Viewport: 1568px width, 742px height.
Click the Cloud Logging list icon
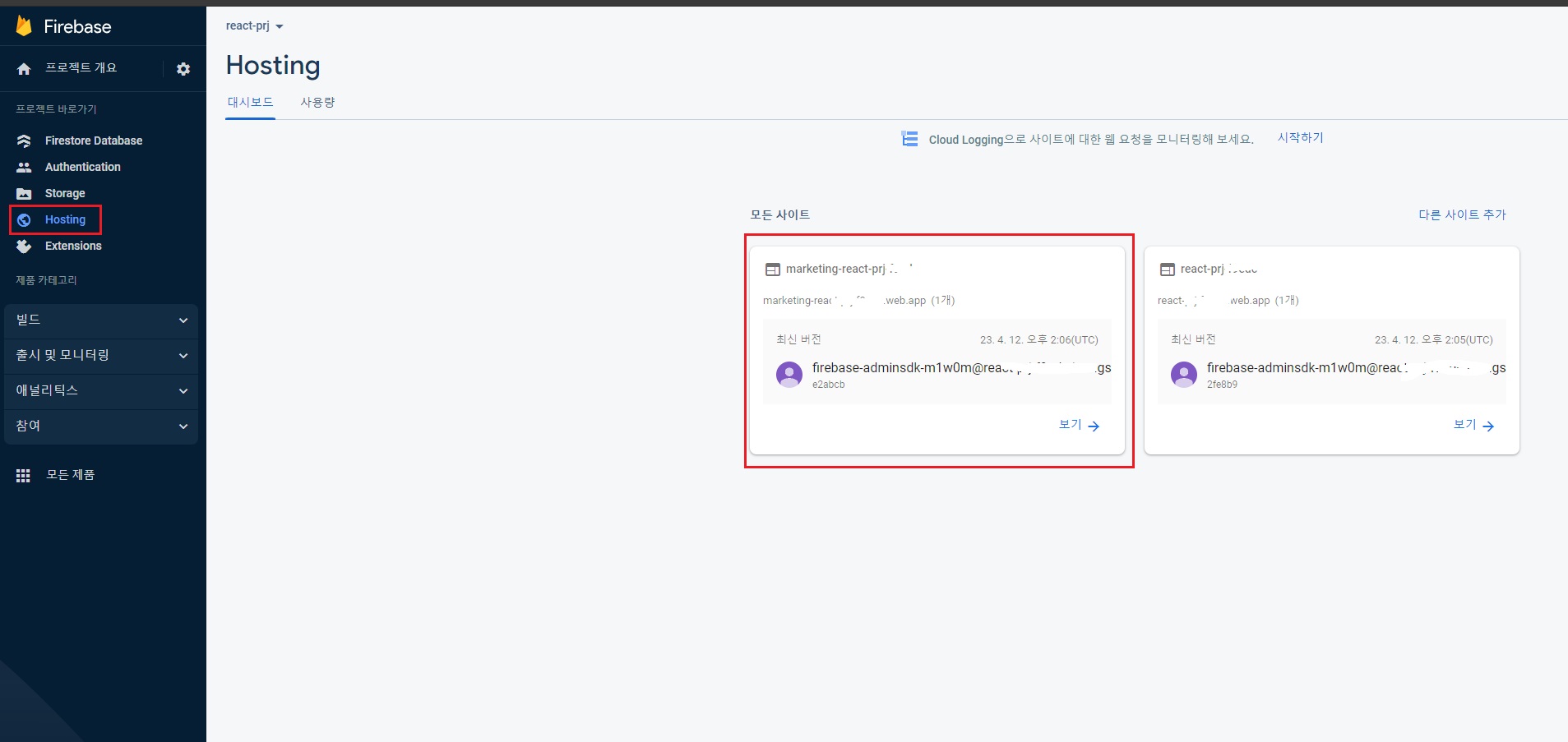tap(909, 139)
